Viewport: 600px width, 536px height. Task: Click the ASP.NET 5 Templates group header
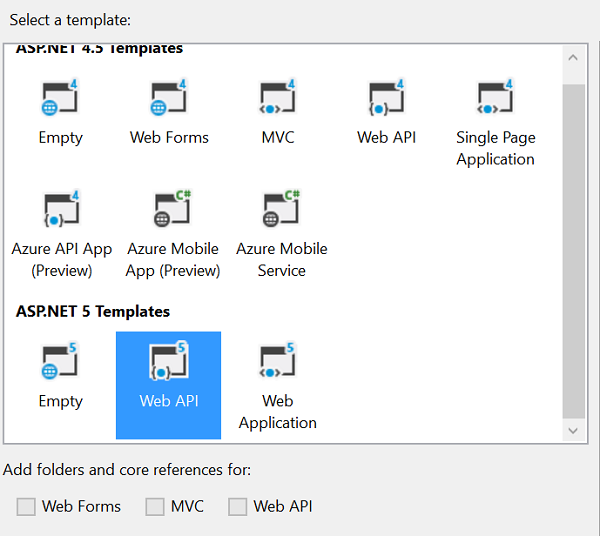[x=93, y=312]
